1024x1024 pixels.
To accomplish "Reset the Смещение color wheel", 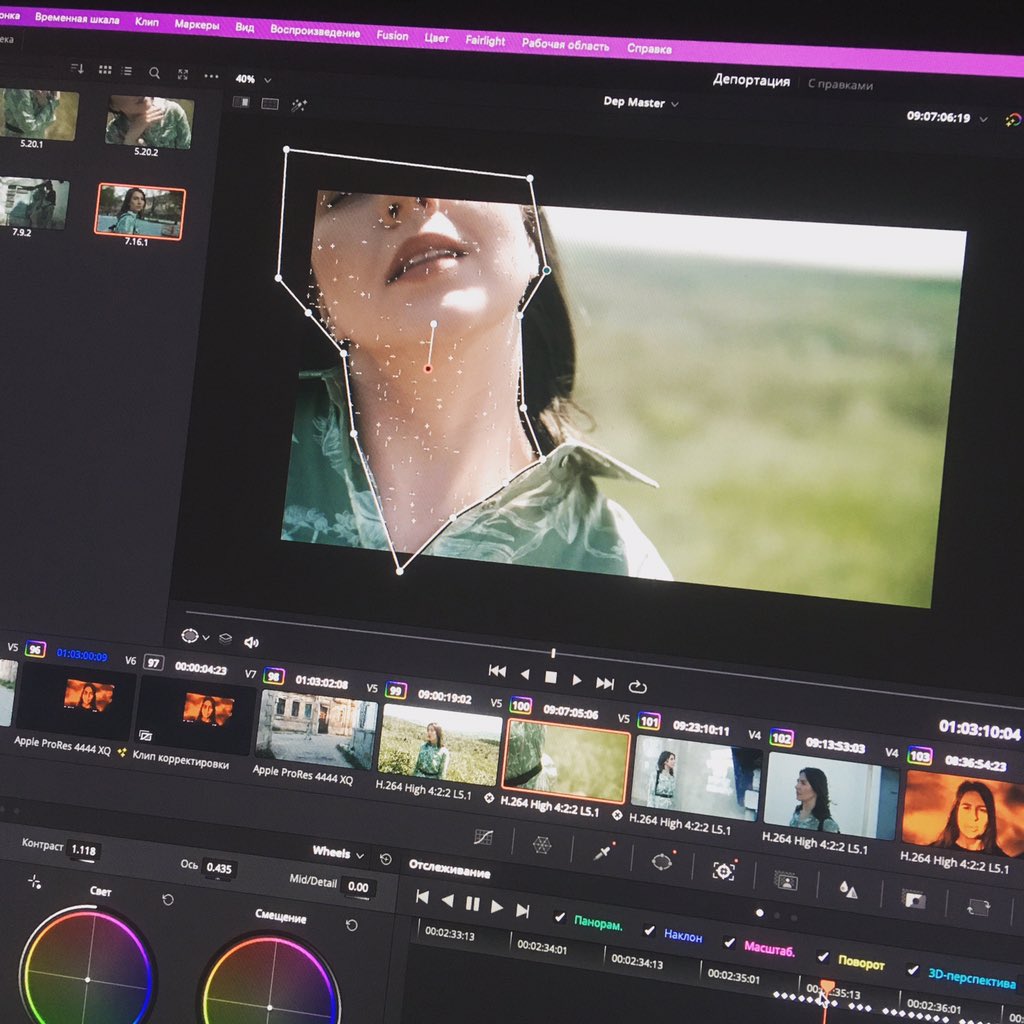I will [x=351, y=925].
